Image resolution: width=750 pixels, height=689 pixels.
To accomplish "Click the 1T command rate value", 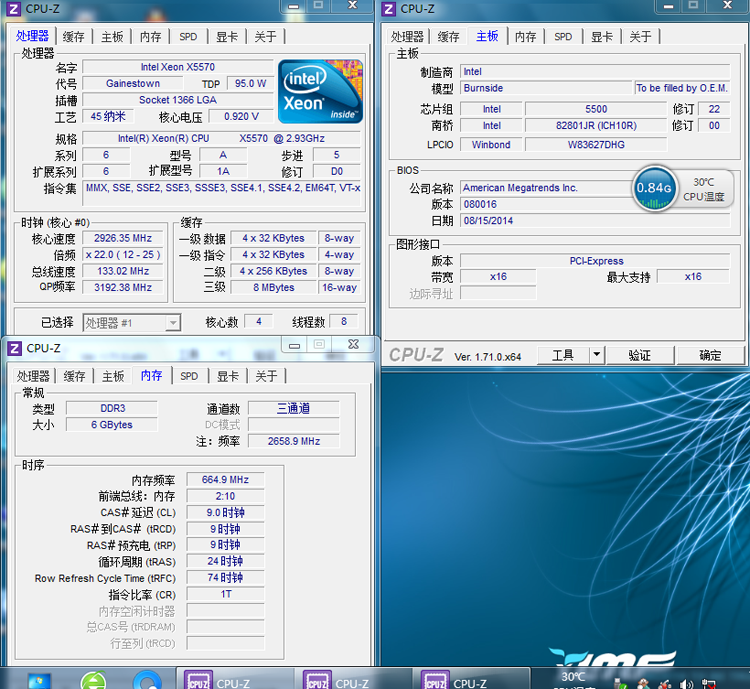I will point(225,594).
